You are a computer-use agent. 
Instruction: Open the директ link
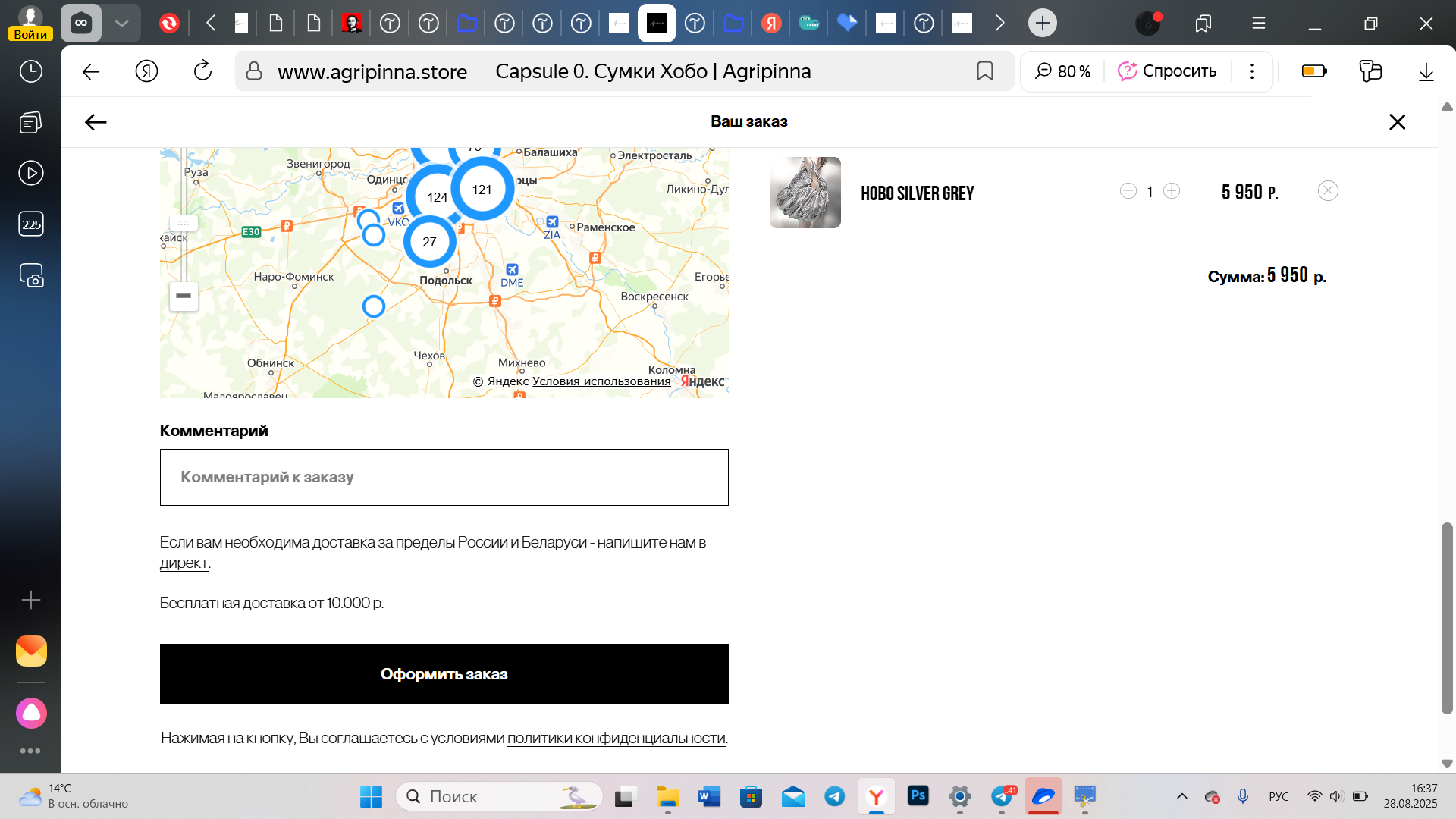pos(184,563)
